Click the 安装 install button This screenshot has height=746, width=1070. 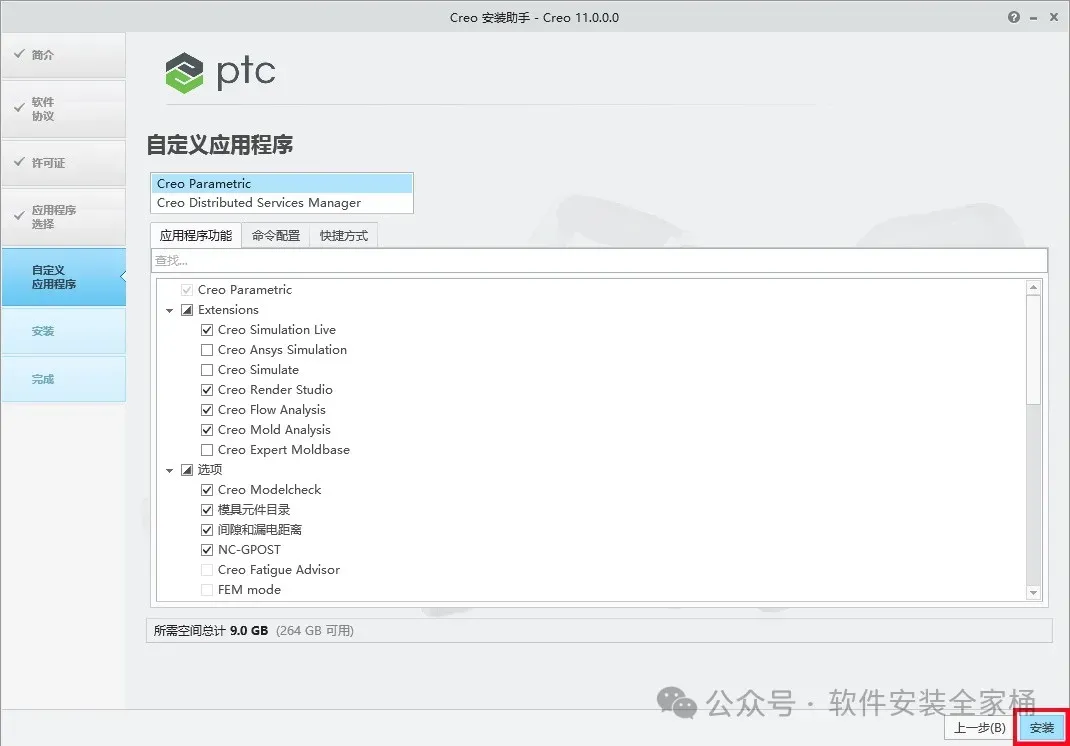click(x=1042, y=728)
